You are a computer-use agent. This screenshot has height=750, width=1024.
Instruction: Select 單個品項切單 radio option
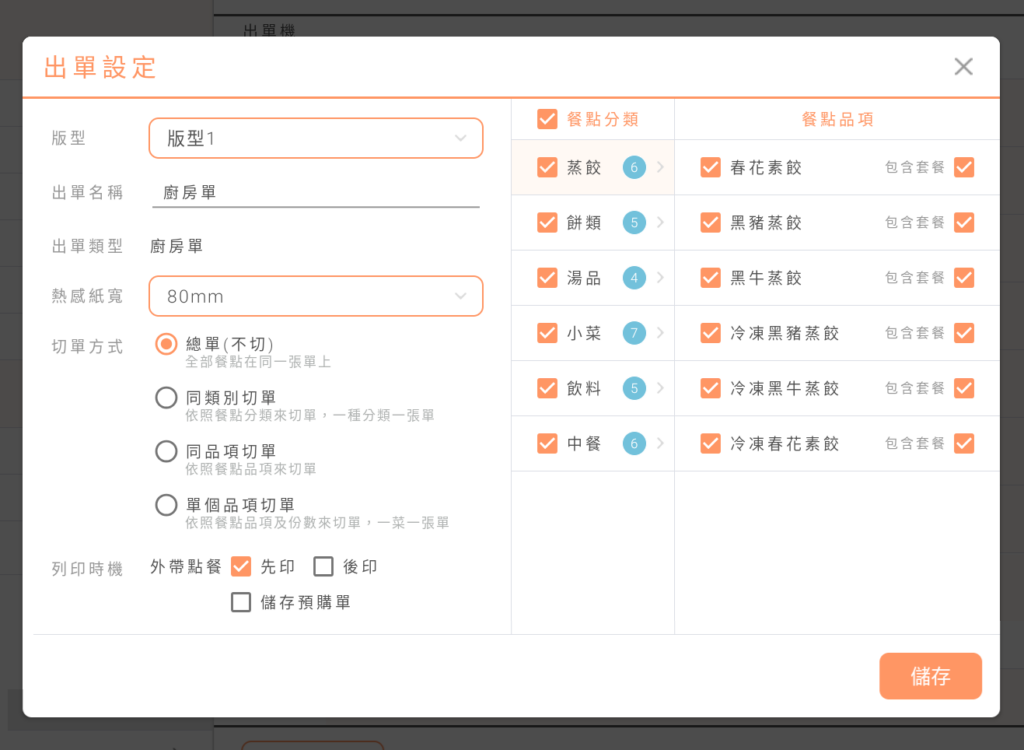tap(166, 505)
